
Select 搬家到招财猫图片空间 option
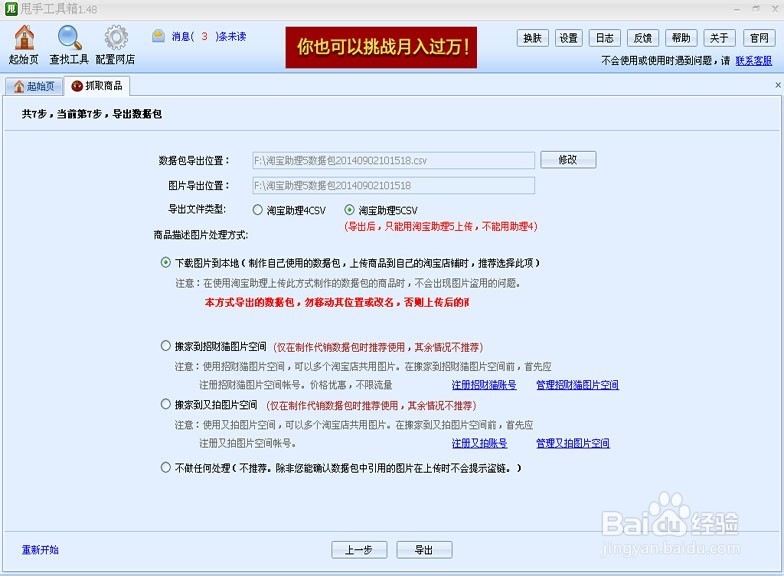(166, 346)
